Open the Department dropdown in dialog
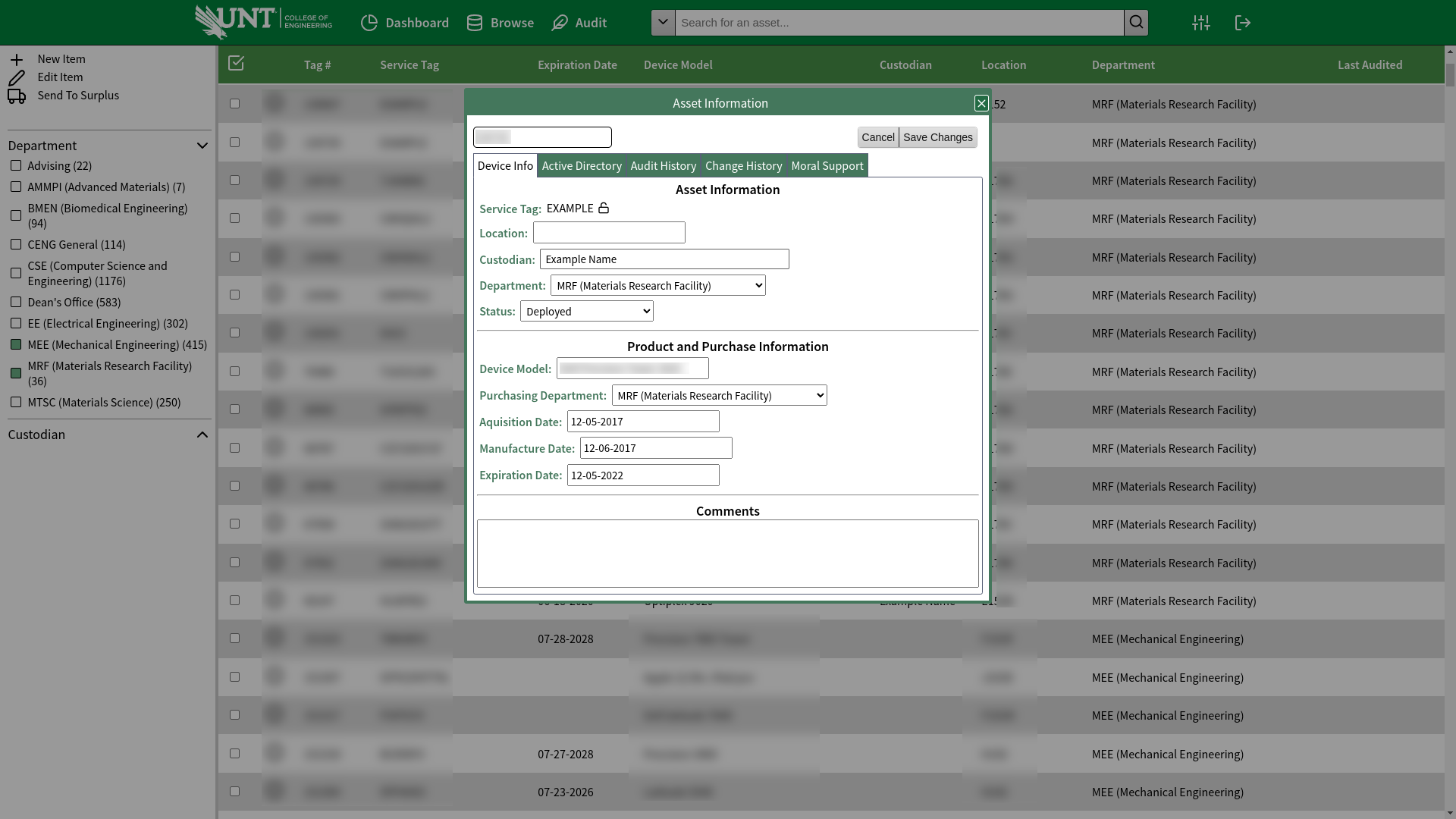This screenshot has width=1456, height=819. click(x=658, y=285)
